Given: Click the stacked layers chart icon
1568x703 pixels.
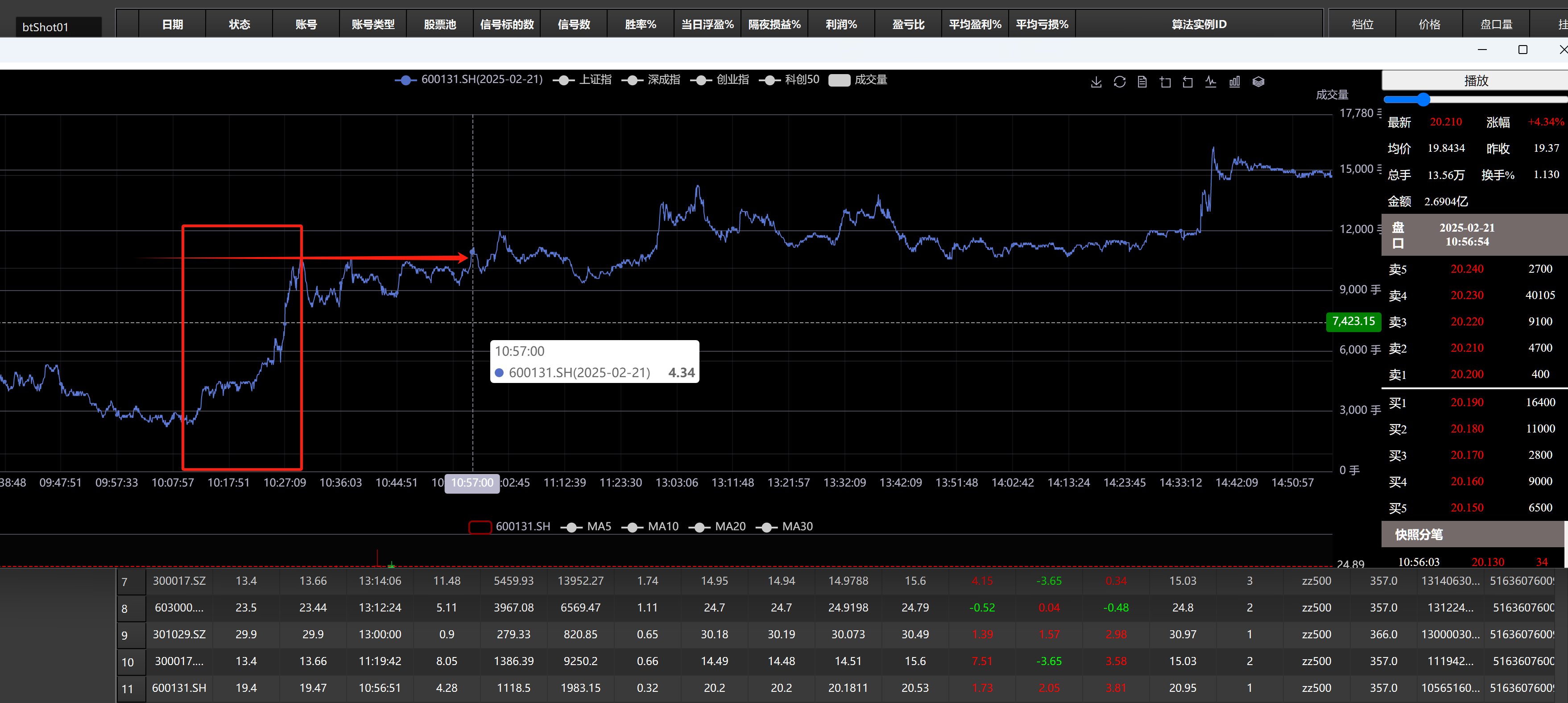Looking at the screenshot, I should click(1258, 82).
